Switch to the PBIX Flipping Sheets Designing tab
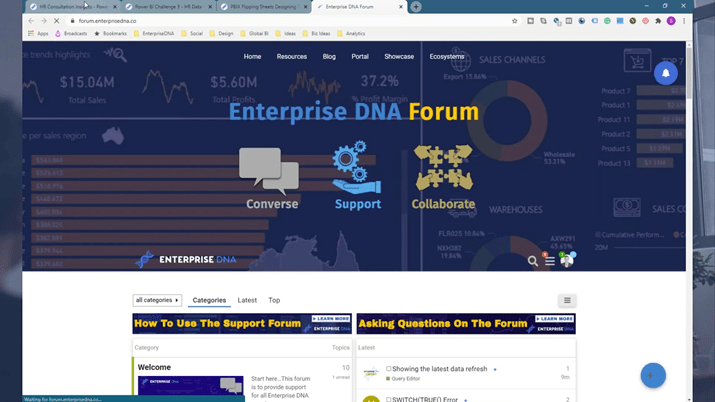Image resolution: width=715 pixels, height=402 pixels. (x=263, y=7)
